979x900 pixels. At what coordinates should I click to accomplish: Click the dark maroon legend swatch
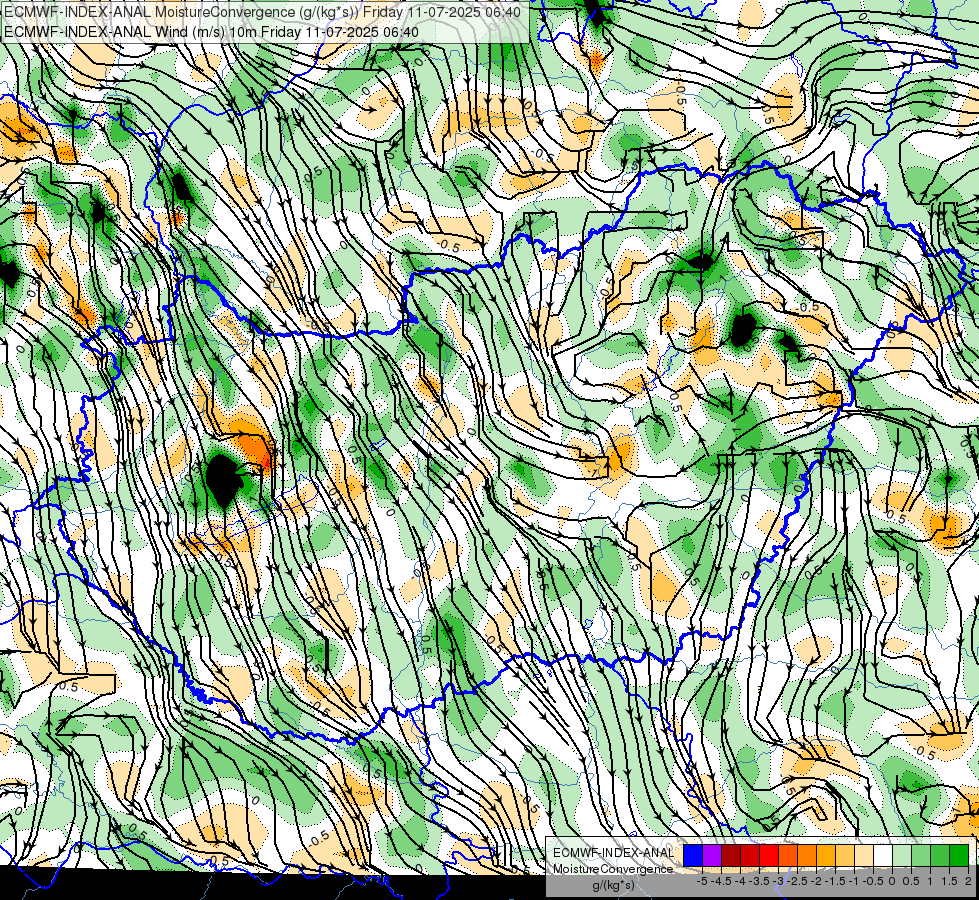[731, 855]
